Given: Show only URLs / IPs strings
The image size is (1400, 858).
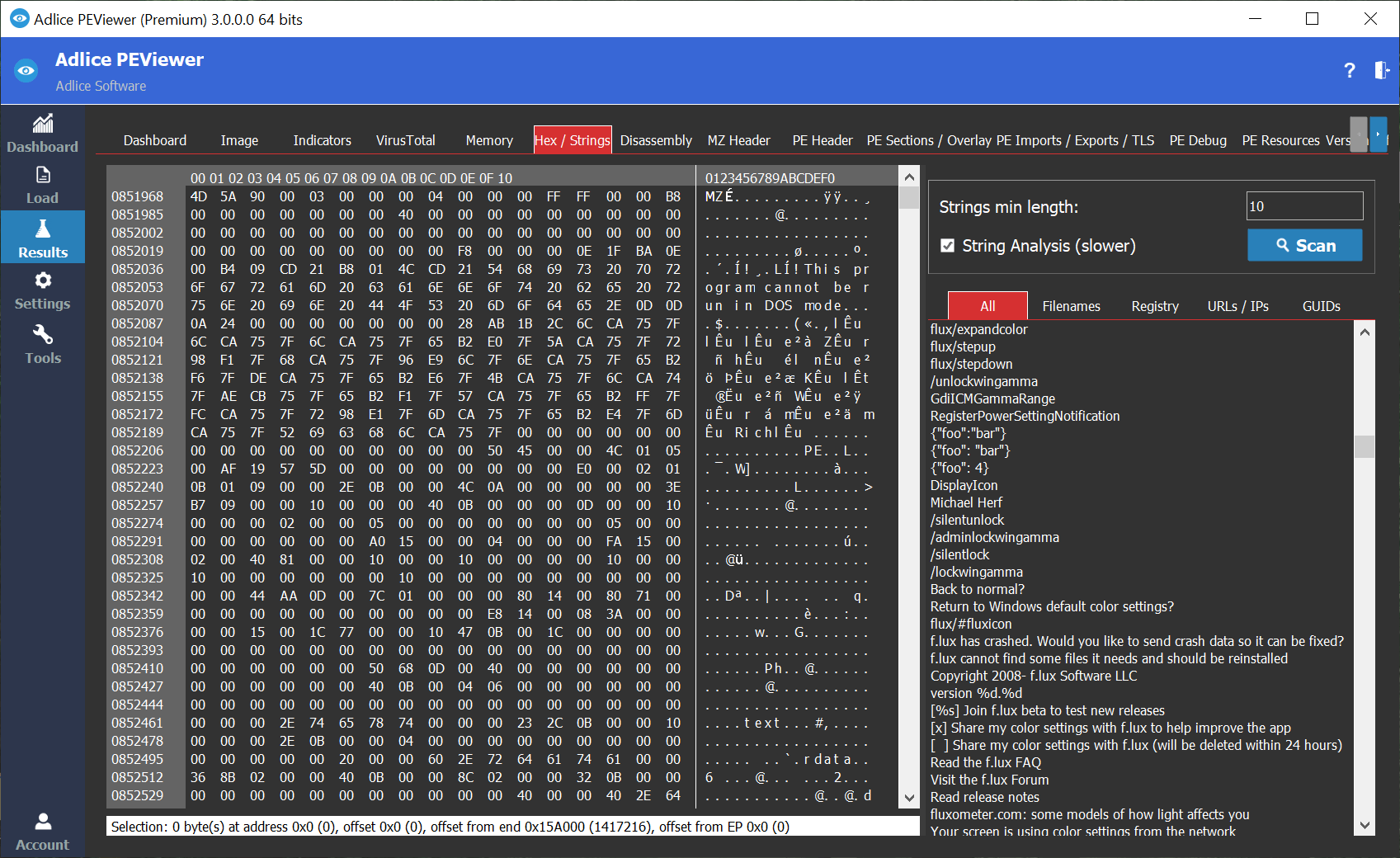Looking at the screenshot, I should coord(1237,306).
